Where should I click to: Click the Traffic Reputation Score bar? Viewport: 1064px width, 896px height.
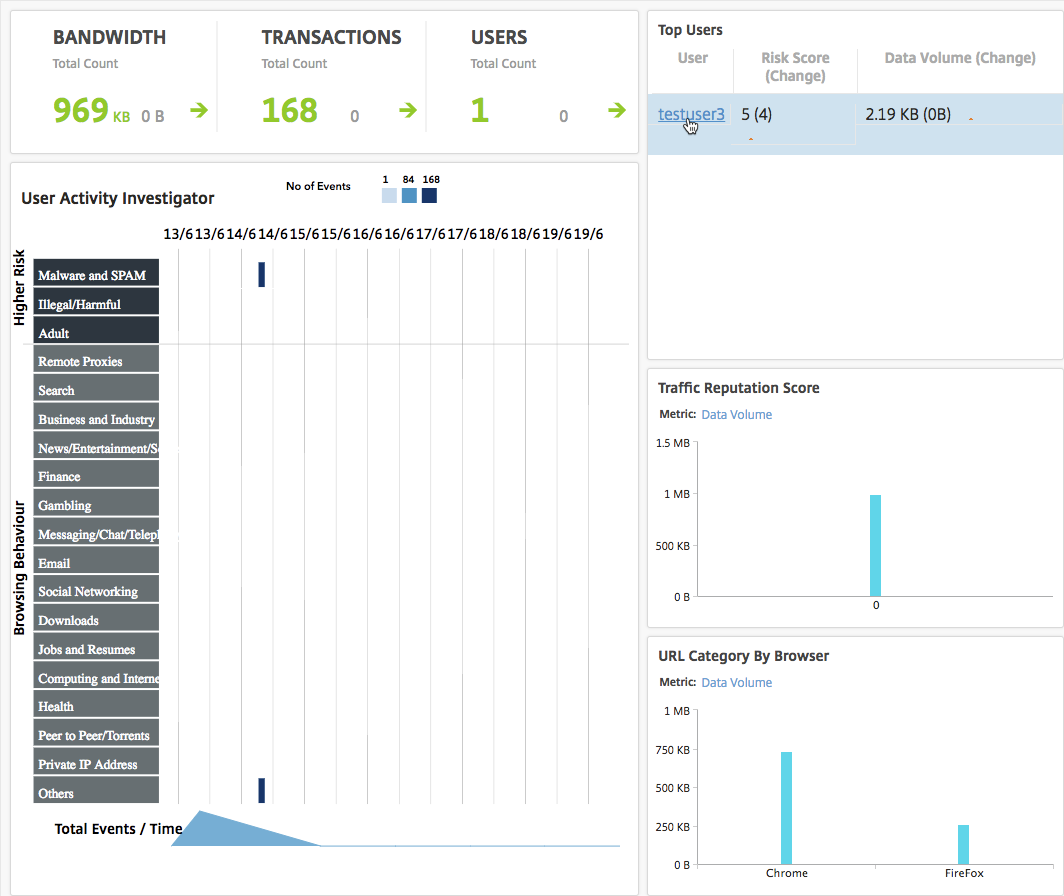pyautogui.click(x=875, y=545)
